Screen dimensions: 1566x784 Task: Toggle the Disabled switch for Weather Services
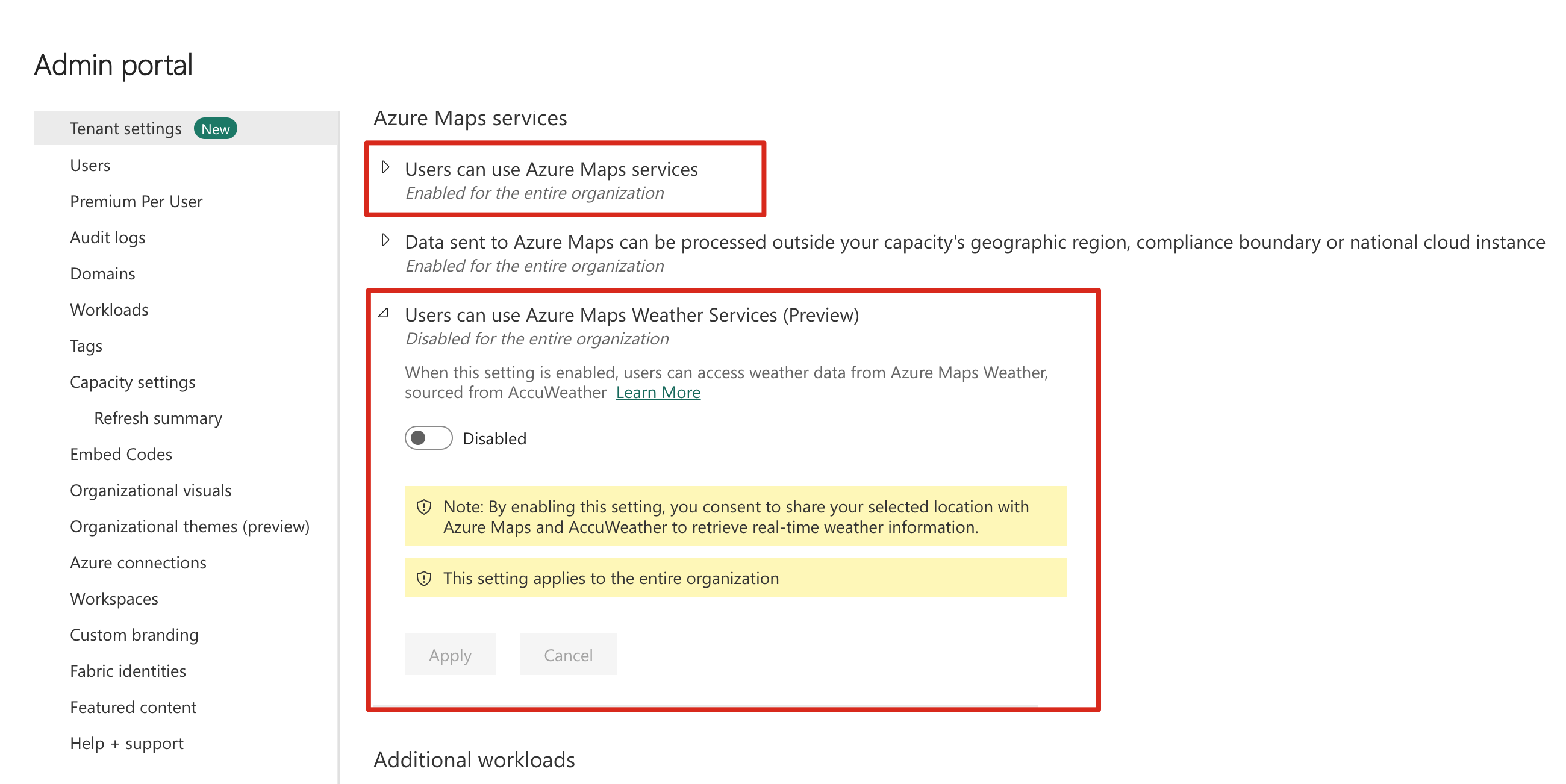429,438
